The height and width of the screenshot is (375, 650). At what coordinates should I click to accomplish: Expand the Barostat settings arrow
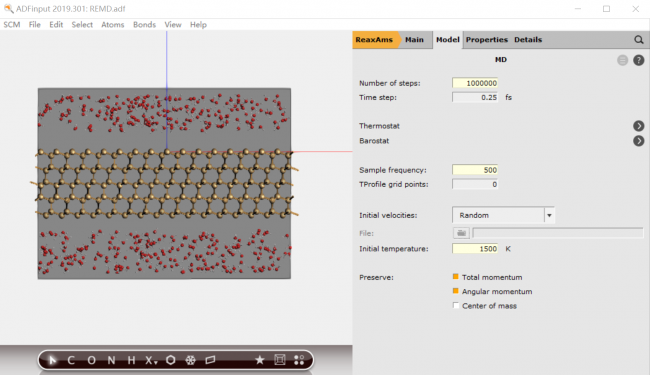click(638, 141)
